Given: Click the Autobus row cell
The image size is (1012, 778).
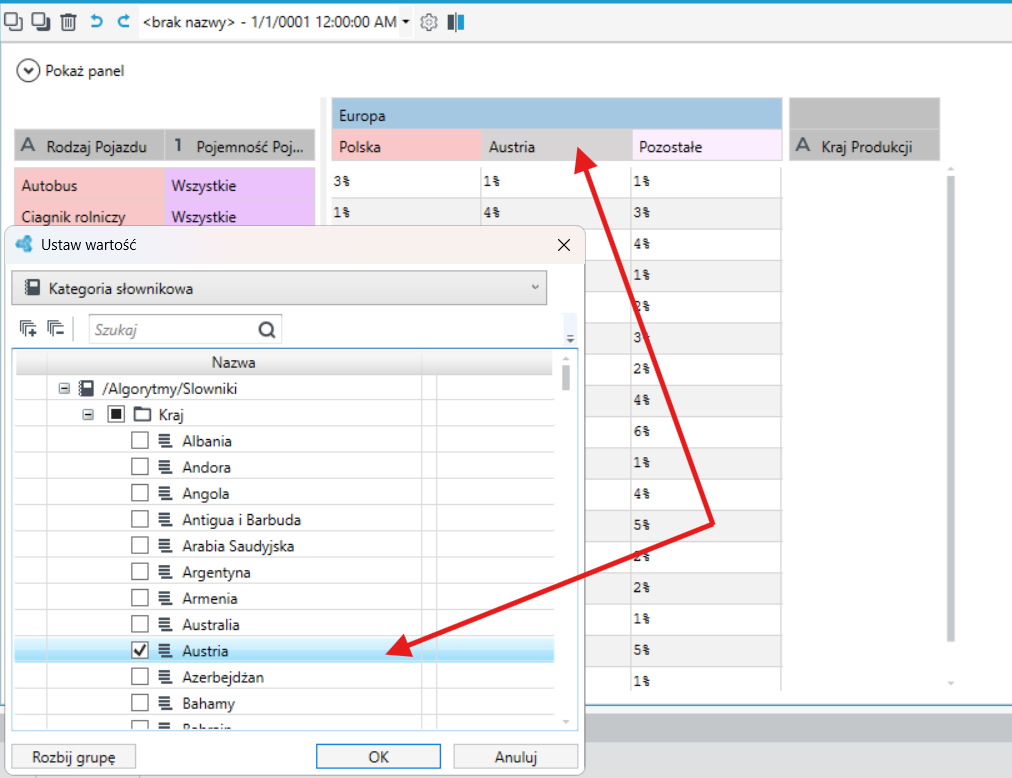Looking at the screenshot, I should (x=90, y=185).
